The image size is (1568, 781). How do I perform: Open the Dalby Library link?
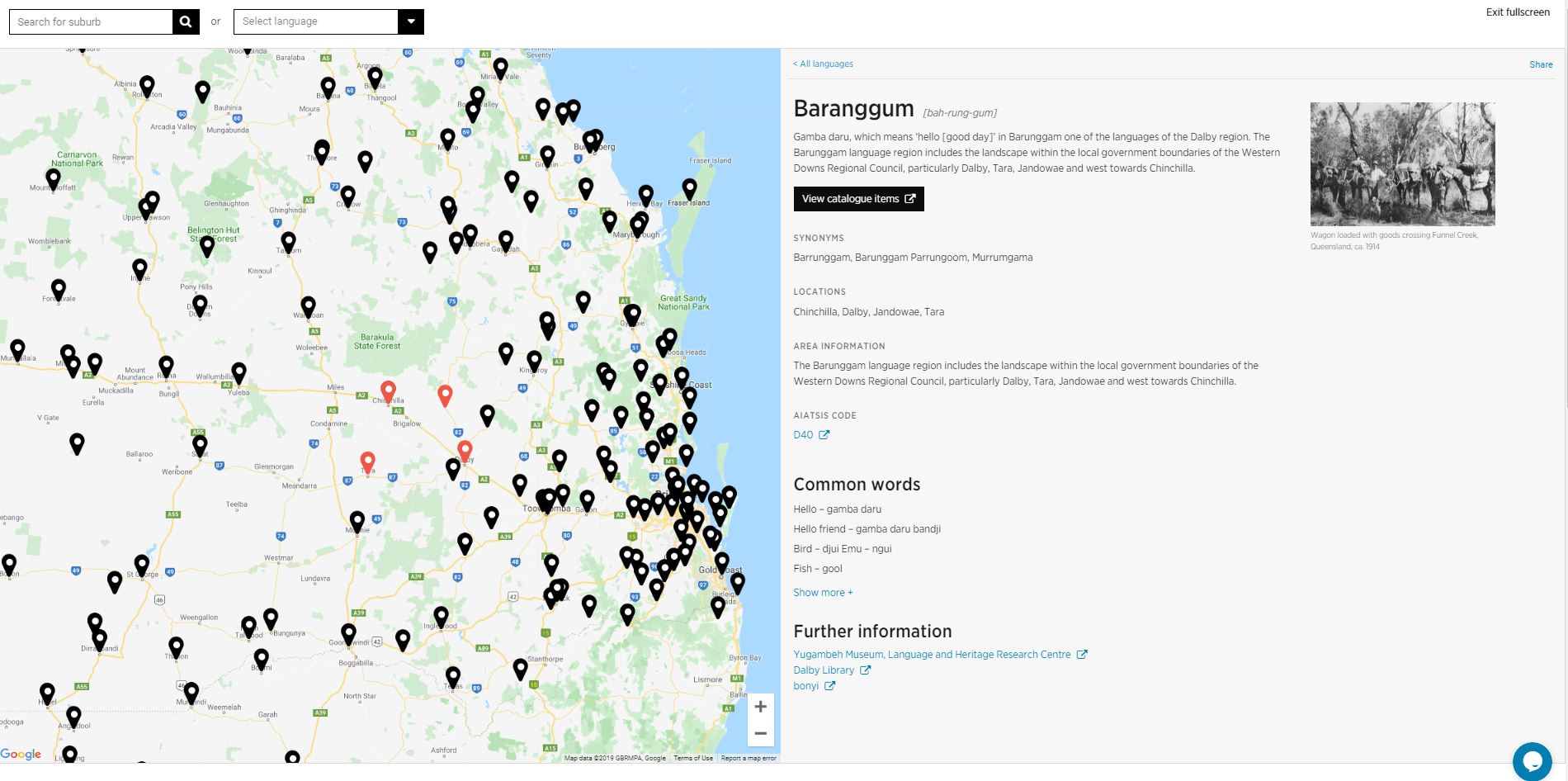[x=824, y=670]
